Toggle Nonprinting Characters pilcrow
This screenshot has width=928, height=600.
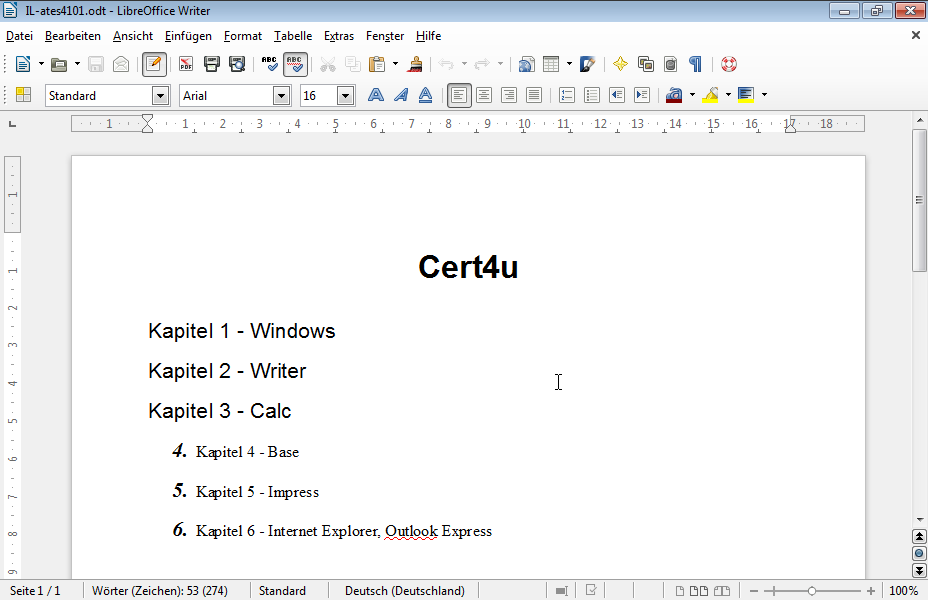pos(695,64)
